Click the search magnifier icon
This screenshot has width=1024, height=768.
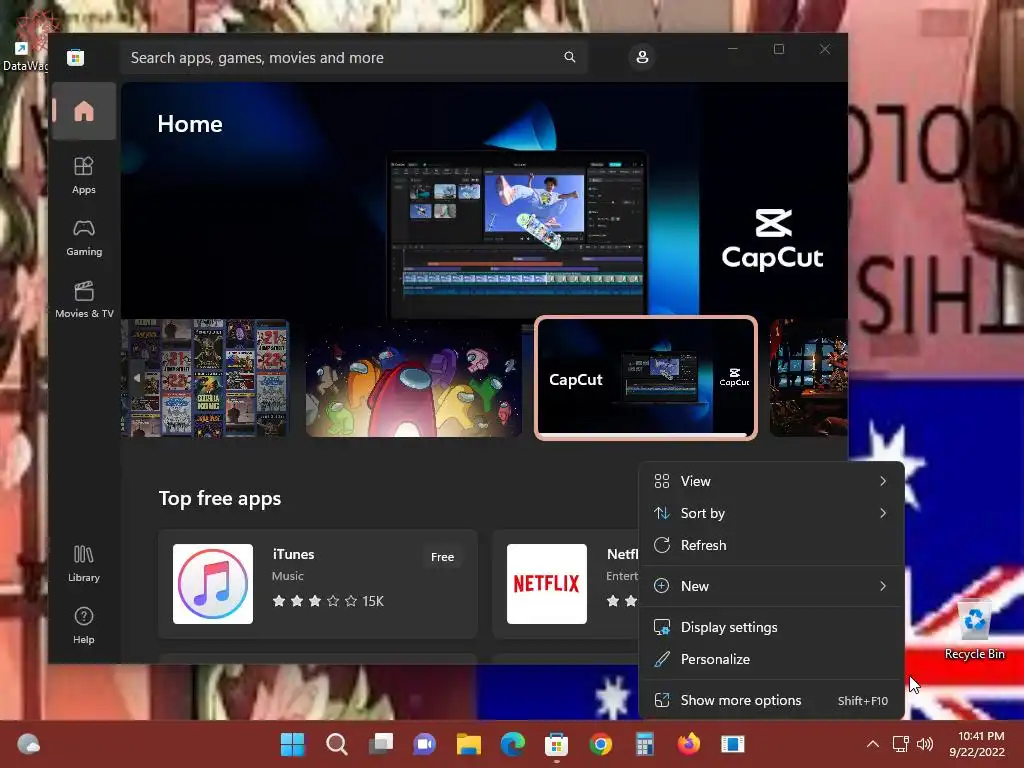point(569,57)
